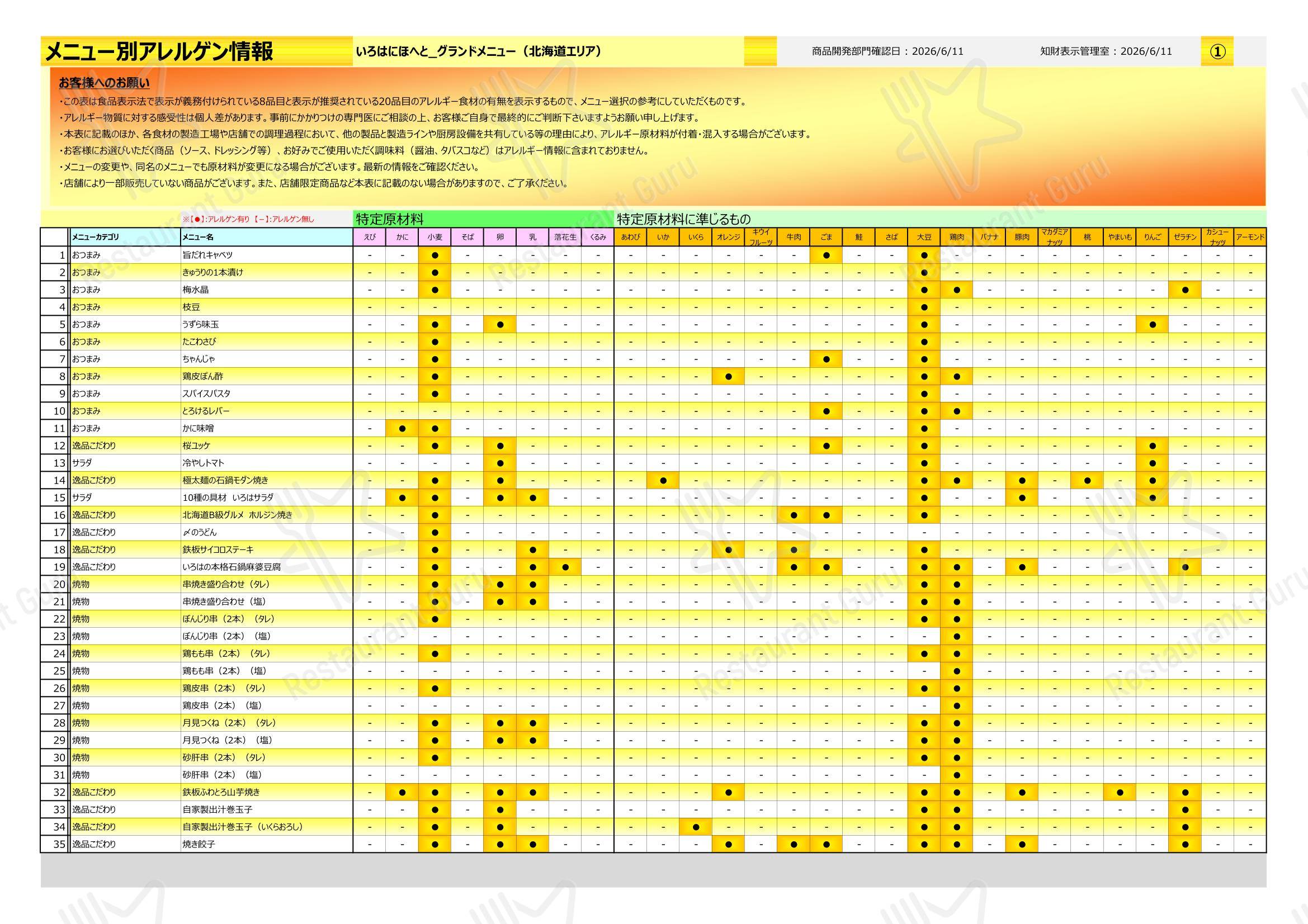Screen dimensions: 1308x924
Task: Select the ゼラチン column header
Action: pos(1186,238)
